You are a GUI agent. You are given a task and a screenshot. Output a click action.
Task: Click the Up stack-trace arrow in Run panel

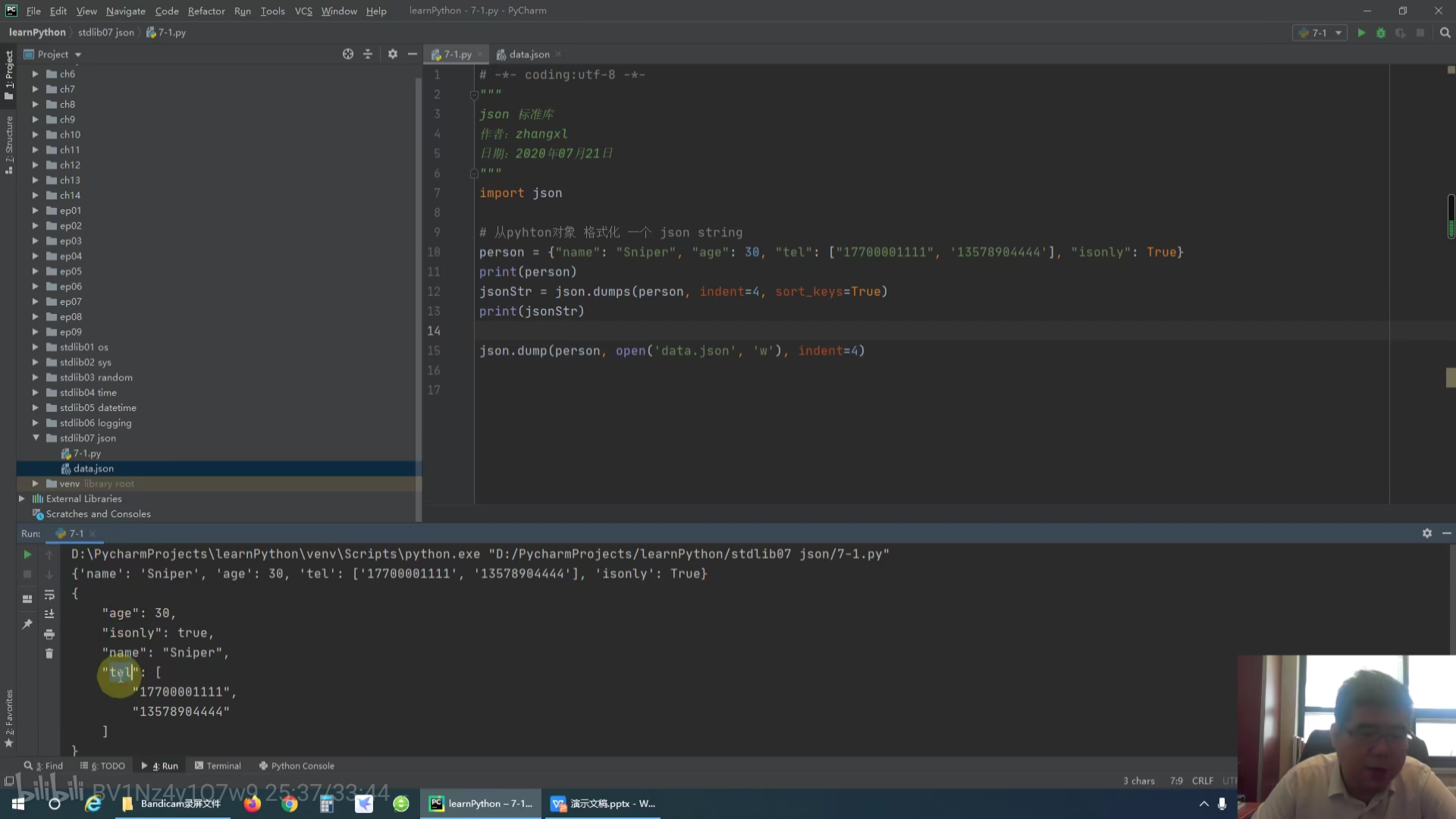click(49, 554)
